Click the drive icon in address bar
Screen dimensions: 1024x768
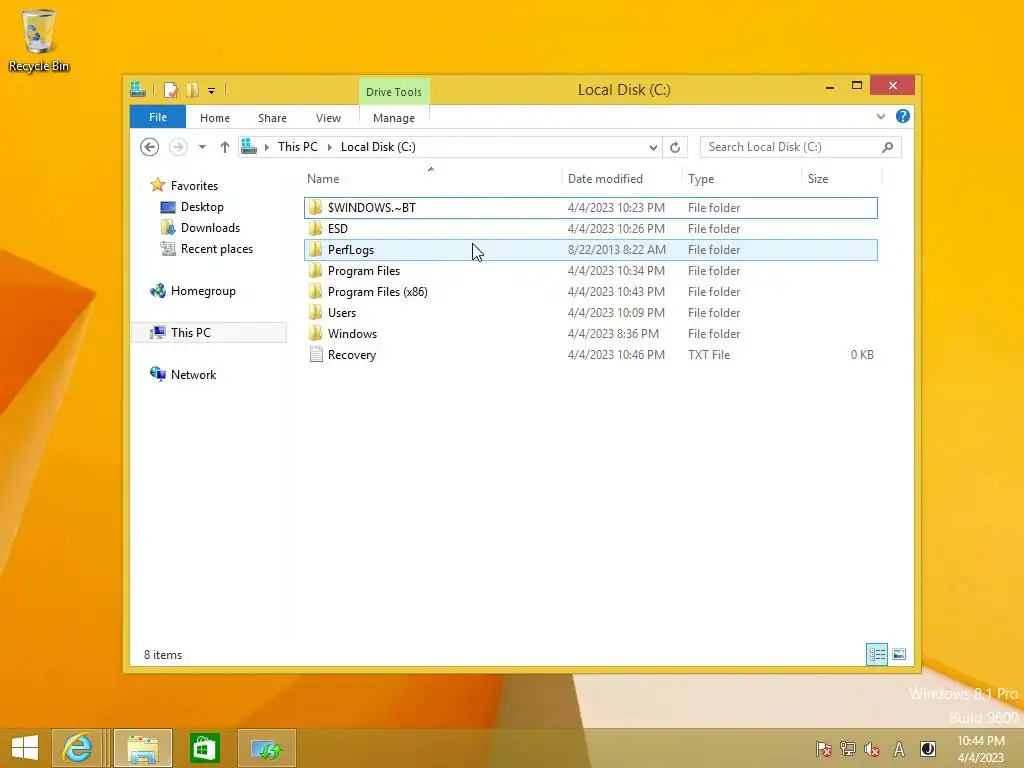(249, 146)
